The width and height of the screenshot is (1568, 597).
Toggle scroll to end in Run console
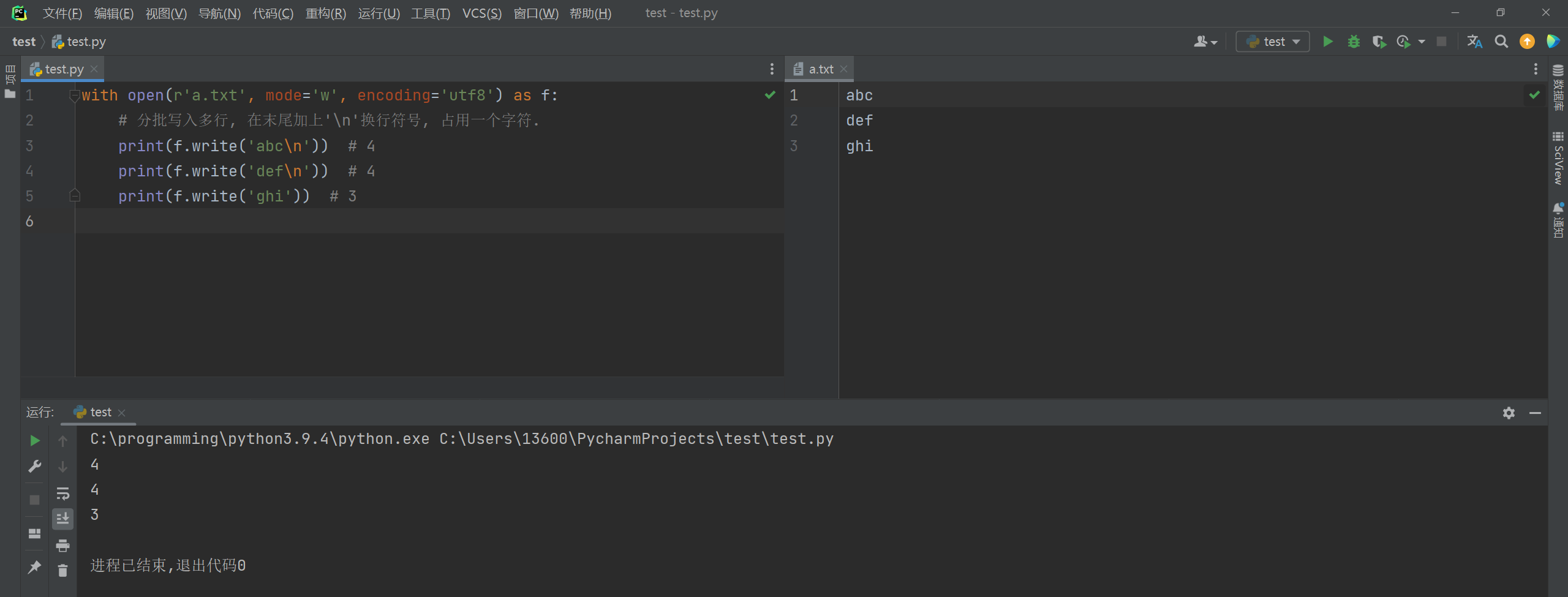62,519
